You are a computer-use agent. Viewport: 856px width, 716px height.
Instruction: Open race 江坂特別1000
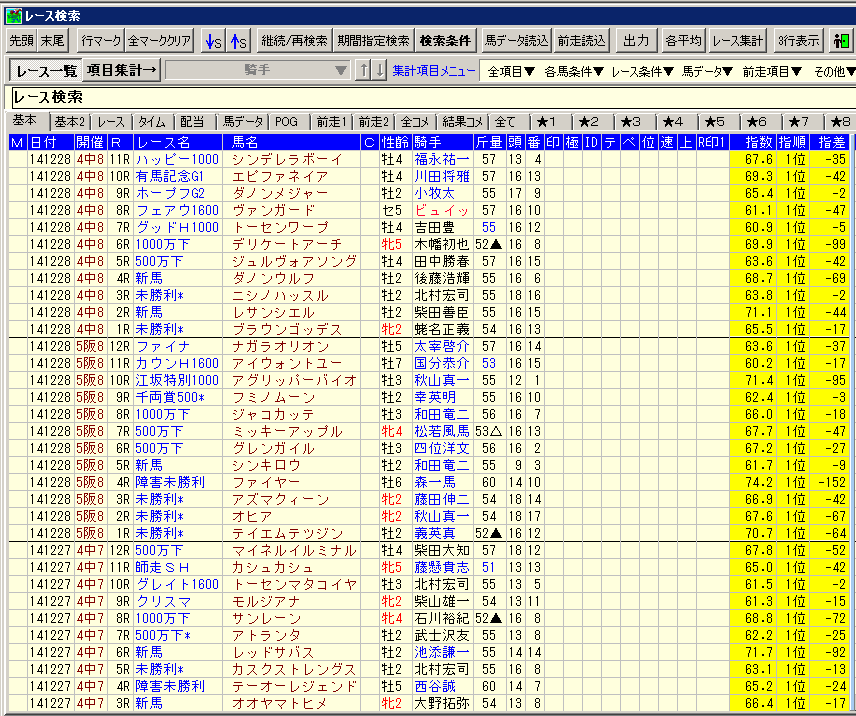coord(177,380)
